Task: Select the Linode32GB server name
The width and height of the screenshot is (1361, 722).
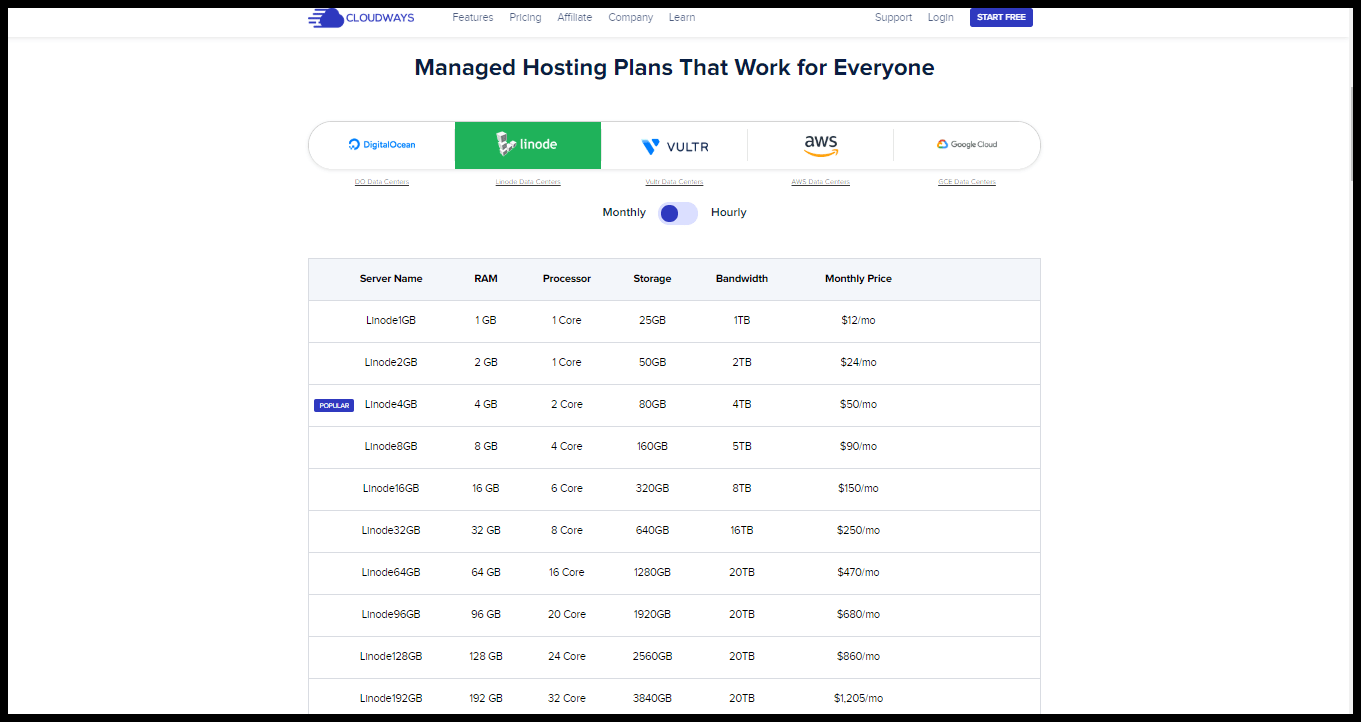Action: 391,531
